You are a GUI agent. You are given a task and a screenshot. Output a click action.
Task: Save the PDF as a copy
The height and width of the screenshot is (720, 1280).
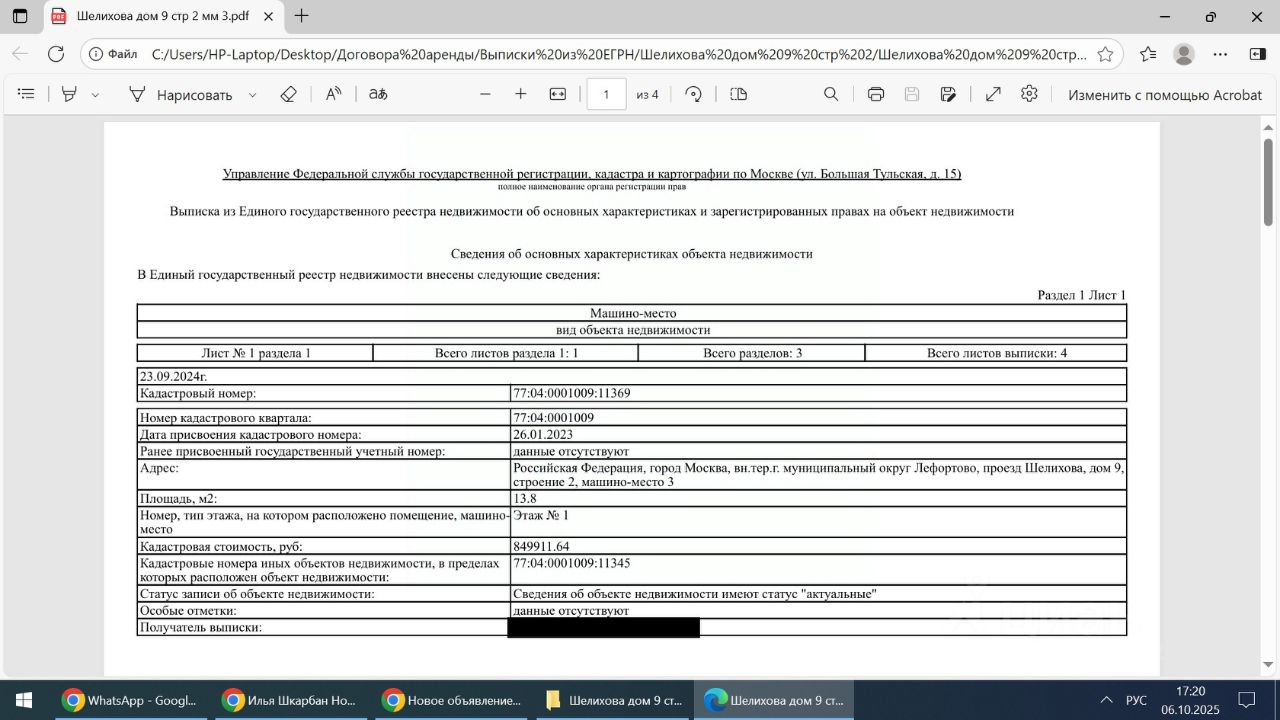tap(948, 94)
